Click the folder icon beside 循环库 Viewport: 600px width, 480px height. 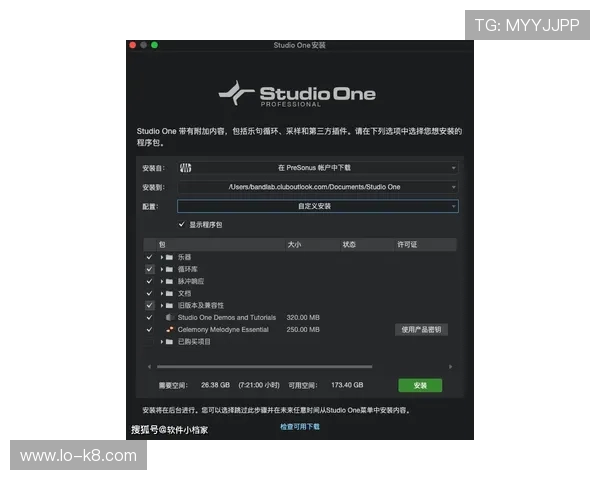click(169, 269)
